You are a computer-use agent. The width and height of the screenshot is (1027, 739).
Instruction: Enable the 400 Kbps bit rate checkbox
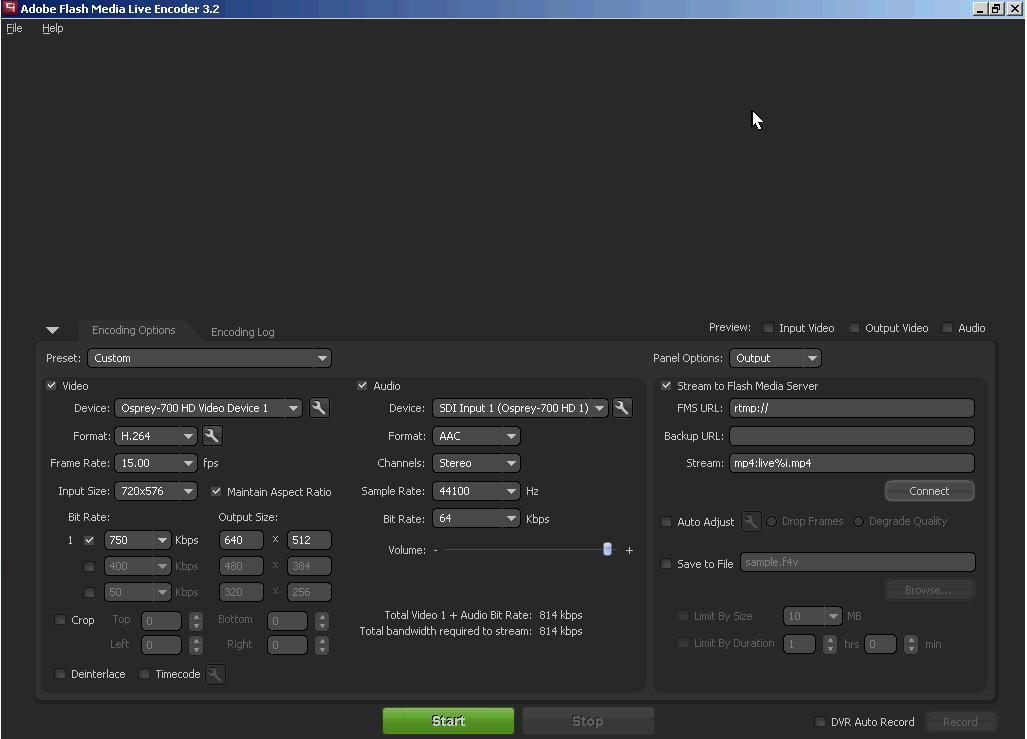[x=89, y=566]
